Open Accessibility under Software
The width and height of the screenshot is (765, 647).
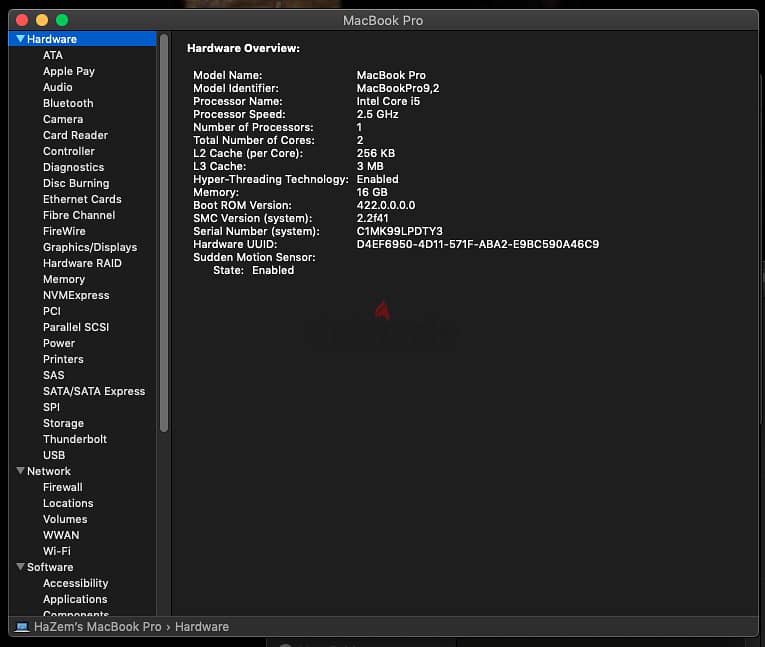tap(76, 583)
